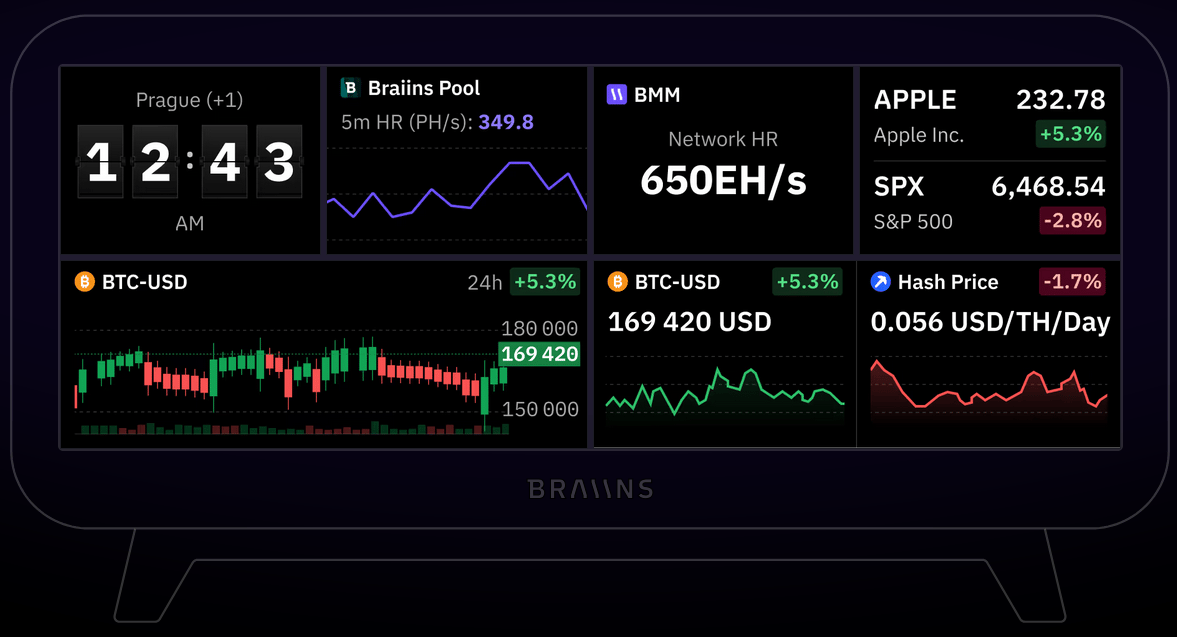The height and width of the screenshot is (637, 1177).
Task: Click the 24h timeframe label
Action: pos(484,283)
